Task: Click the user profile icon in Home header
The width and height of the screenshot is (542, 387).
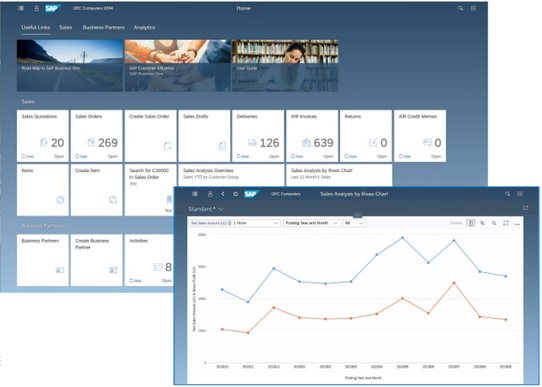Action: coord(36,8)
